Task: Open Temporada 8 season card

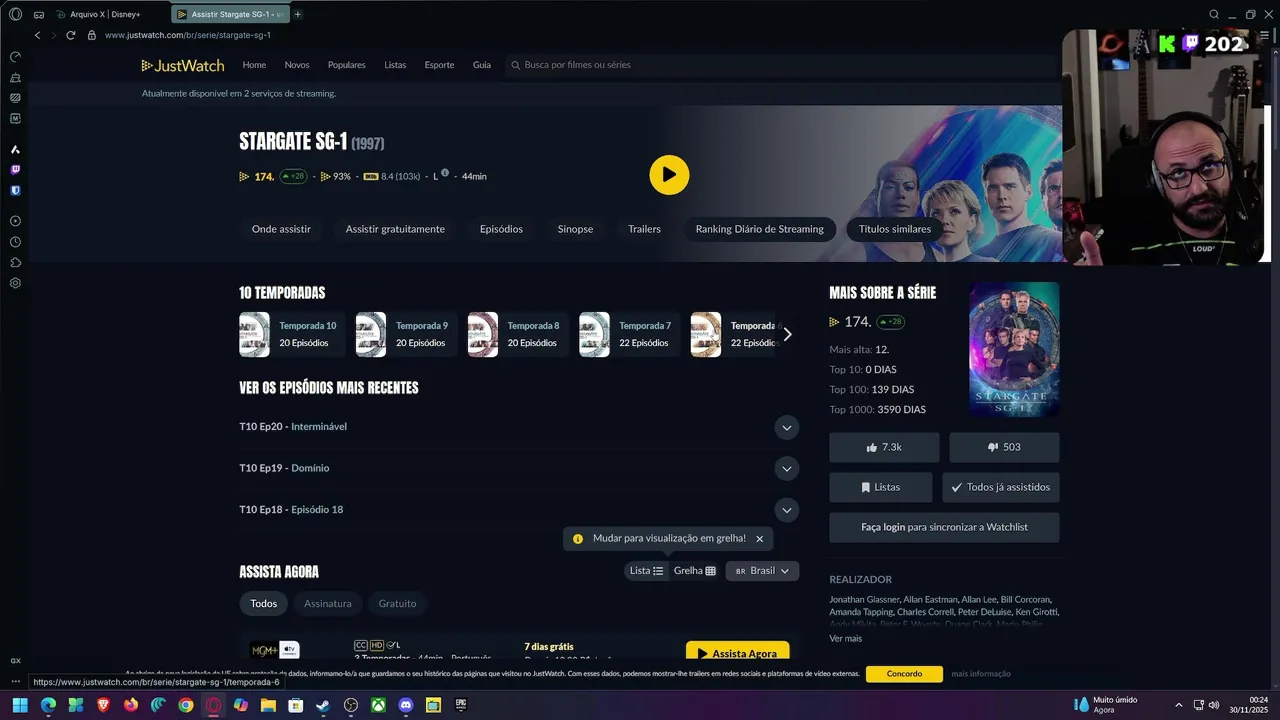Action: click(x=518, y=334)
